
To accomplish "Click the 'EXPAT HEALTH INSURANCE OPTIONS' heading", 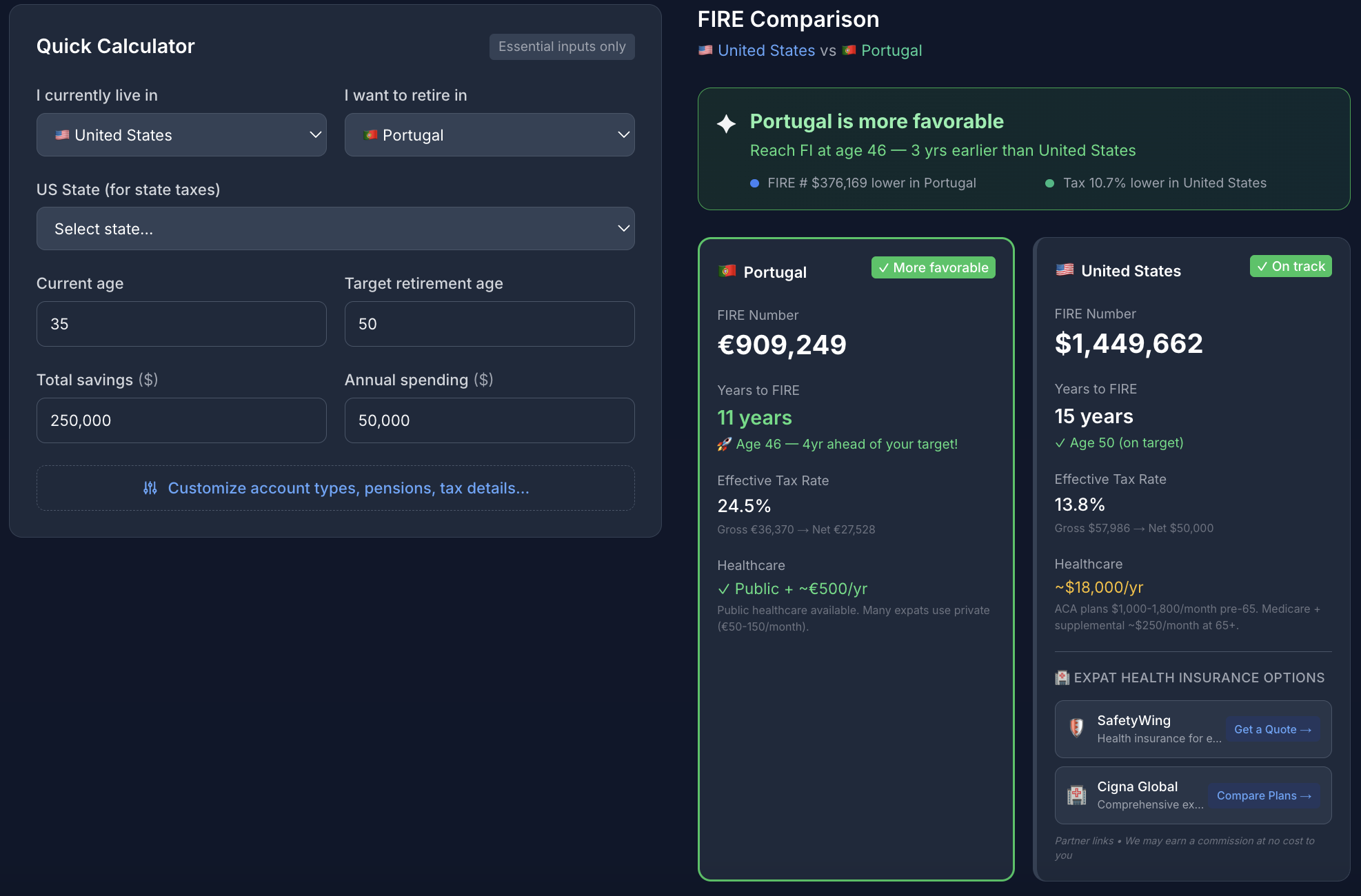I will click(1199, 678).
